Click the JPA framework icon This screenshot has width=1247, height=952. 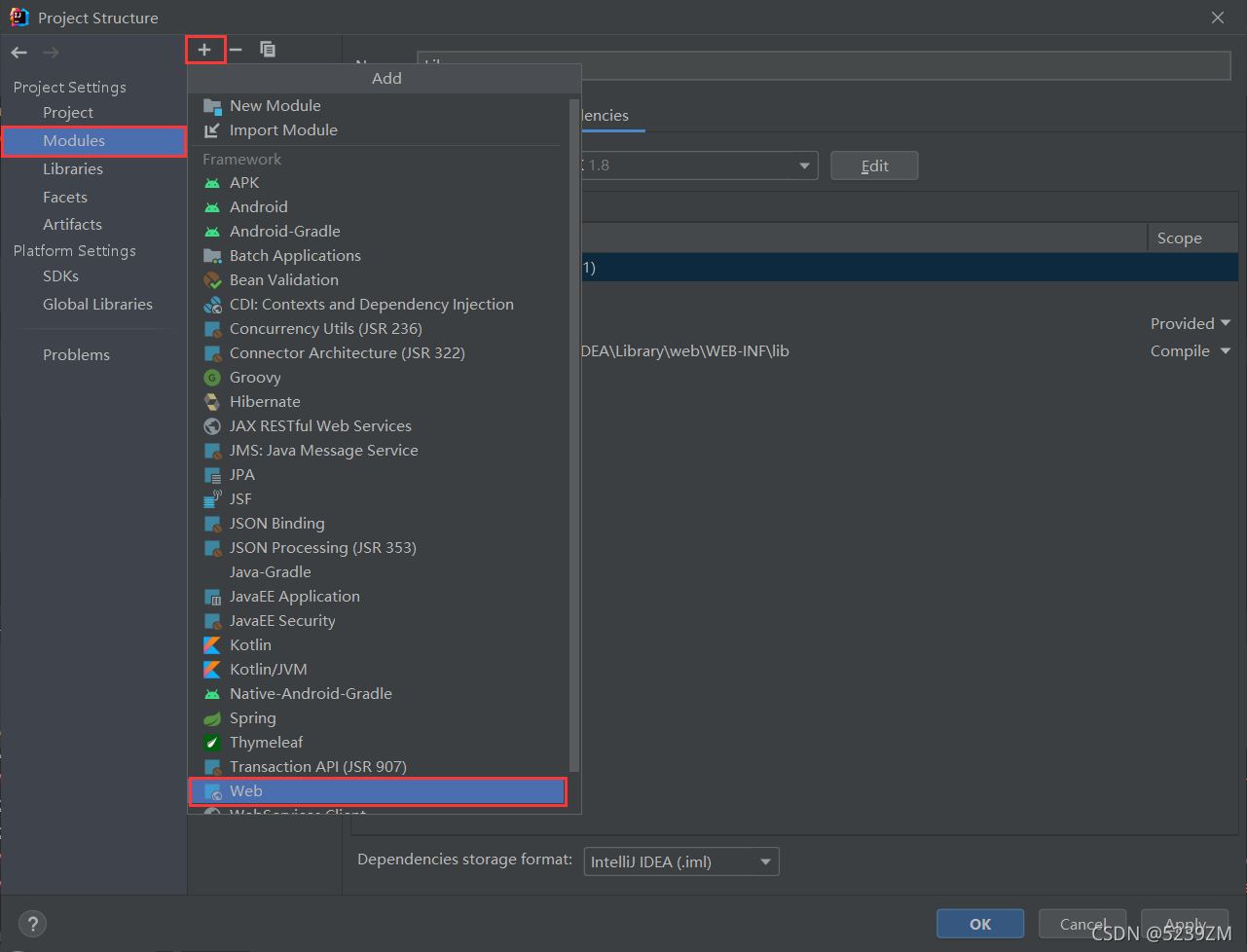coord(212,475)
